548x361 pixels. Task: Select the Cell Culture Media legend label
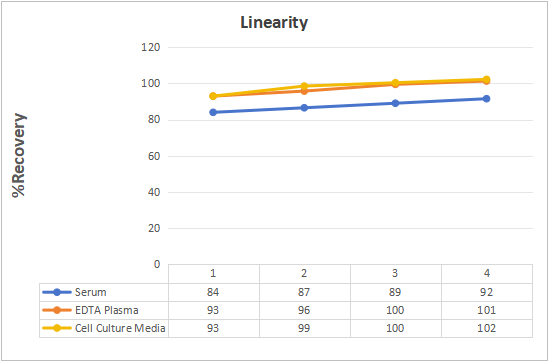[x=120, y=328]
